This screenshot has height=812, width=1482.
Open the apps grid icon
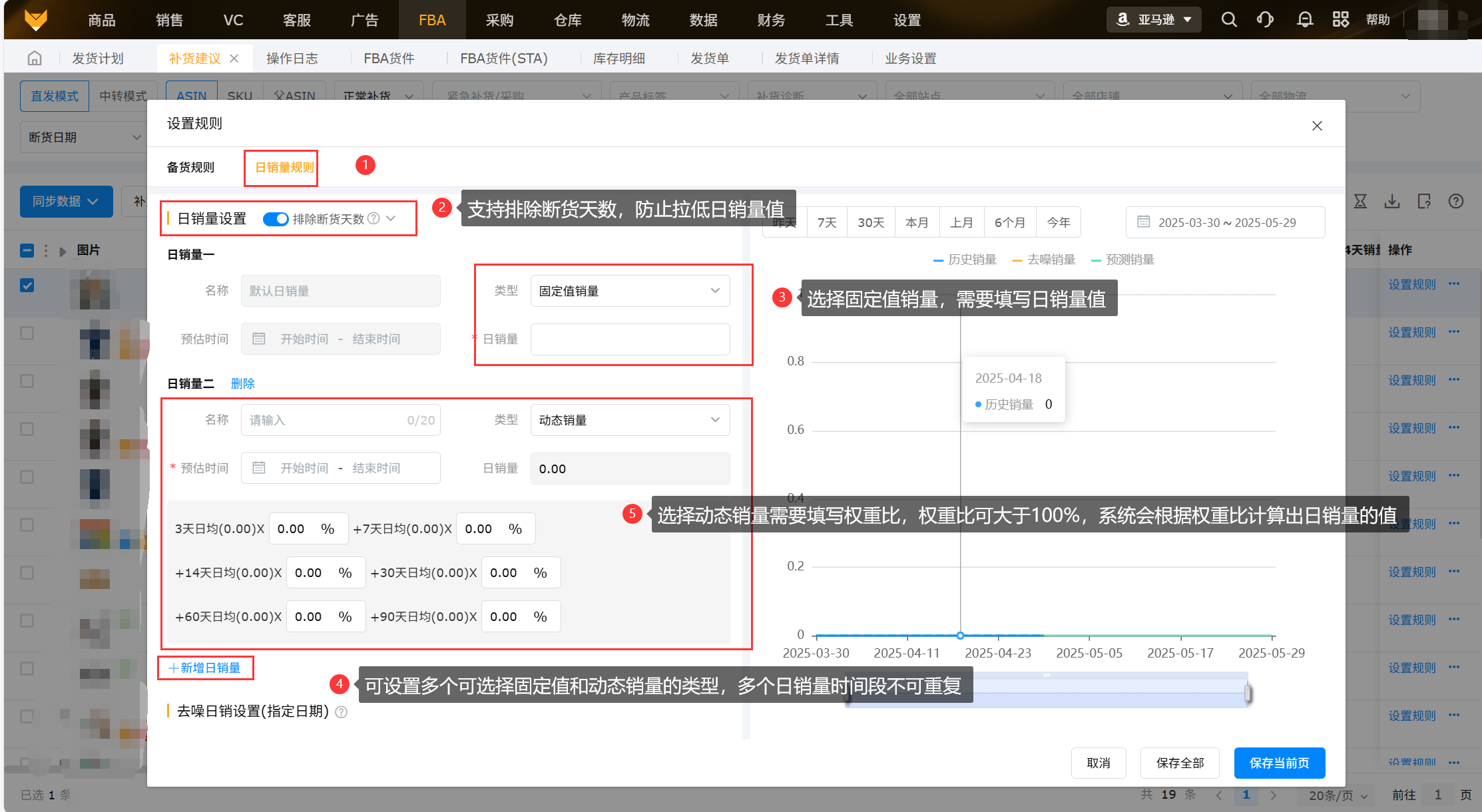click(x=1341, y=20)
